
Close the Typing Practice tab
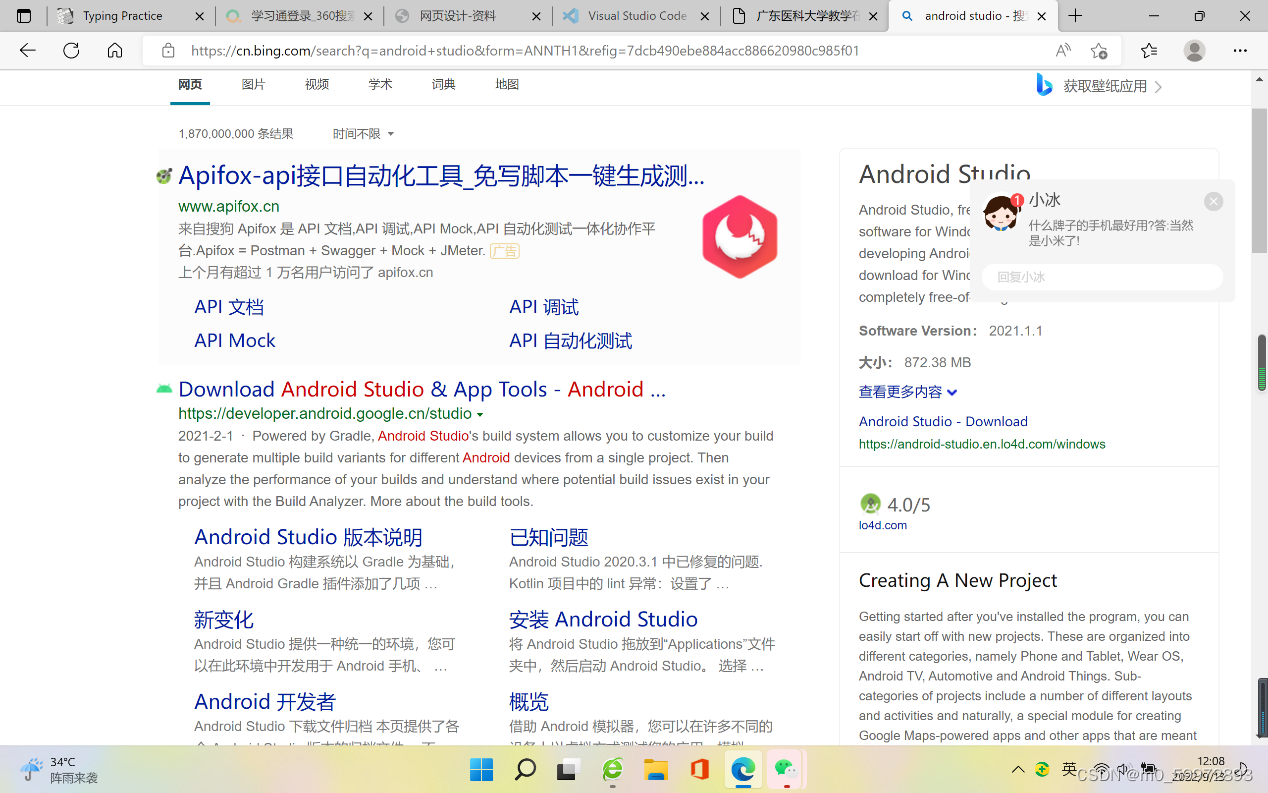tap(199, 16)
